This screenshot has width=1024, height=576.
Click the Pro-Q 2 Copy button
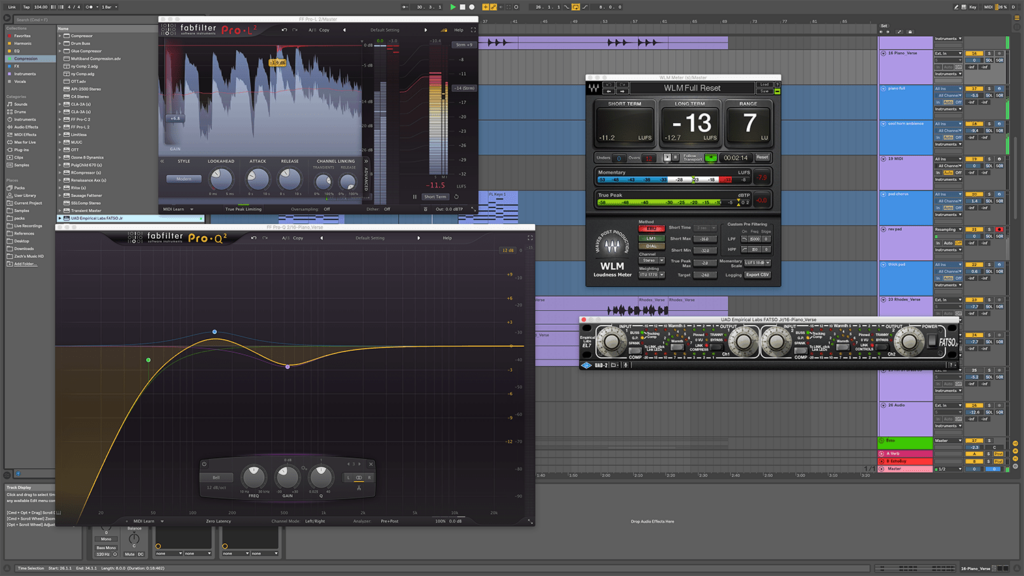point(298,238)
